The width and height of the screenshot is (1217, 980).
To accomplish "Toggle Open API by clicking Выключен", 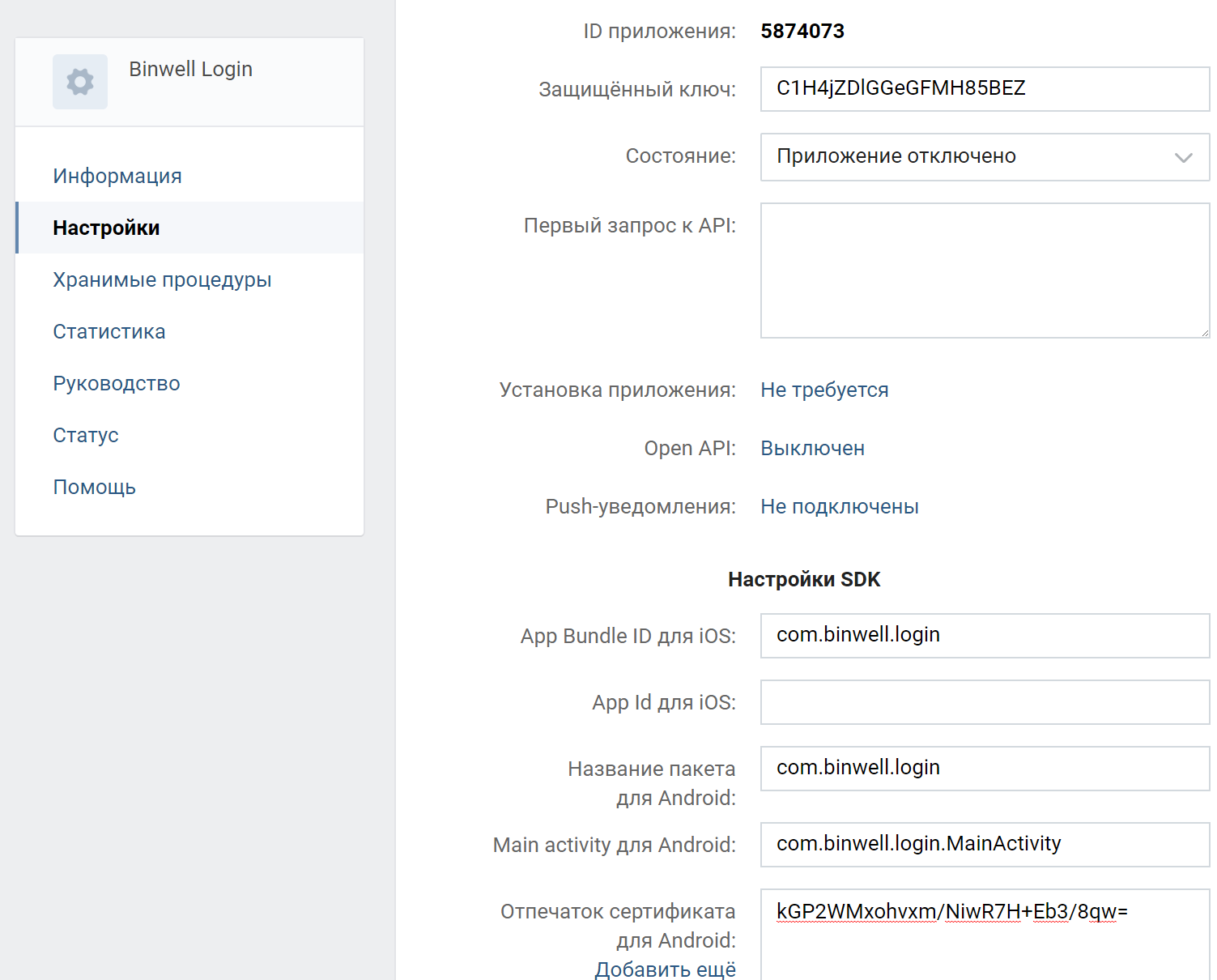I will tap(811, 448).
